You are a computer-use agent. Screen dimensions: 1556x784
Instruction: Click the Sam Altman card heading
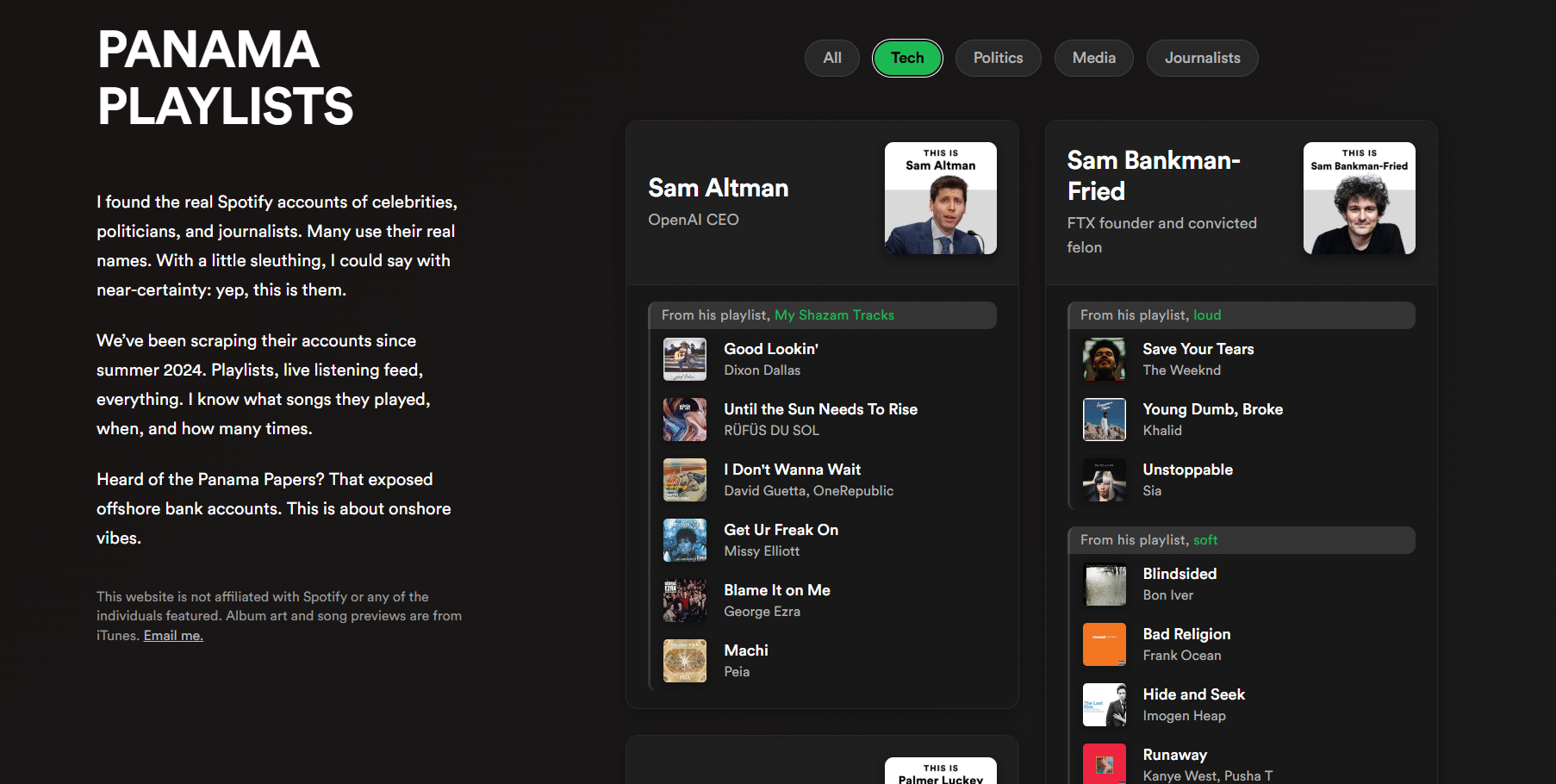point(719,188)
